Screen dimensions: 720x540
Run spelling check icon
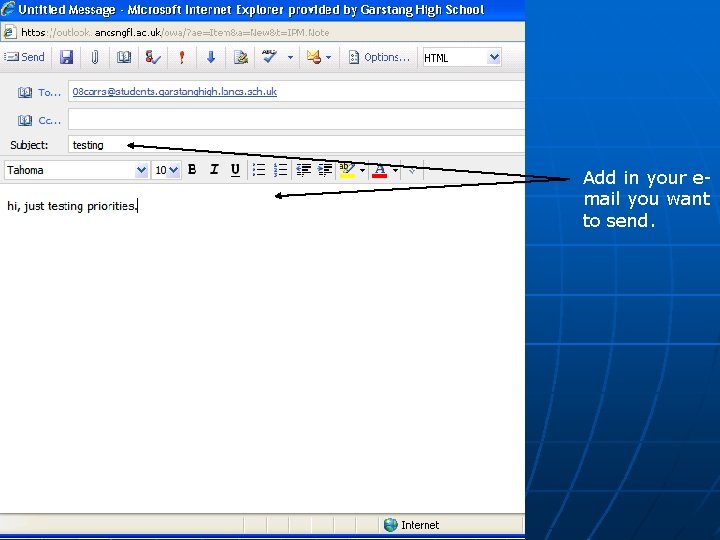pyautogui.click(x=270, y=57)
